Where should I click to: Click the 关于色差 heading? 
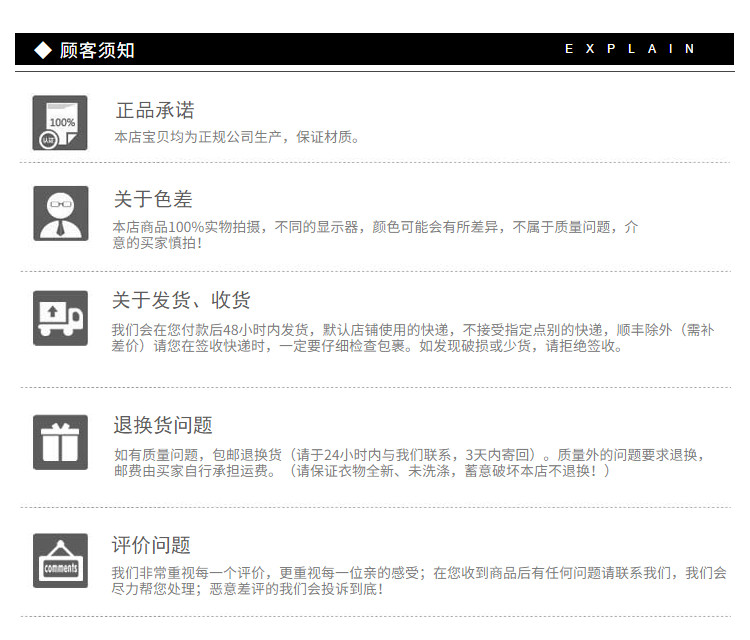(x=153, y=199)
